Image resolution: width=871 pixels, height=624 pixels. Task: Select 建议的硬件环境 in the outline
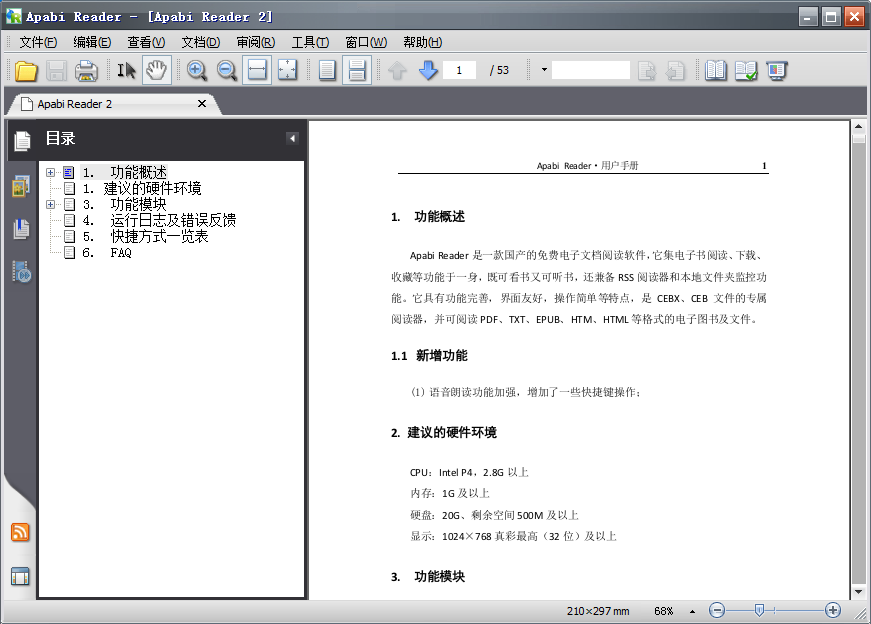tap(142, 189)
